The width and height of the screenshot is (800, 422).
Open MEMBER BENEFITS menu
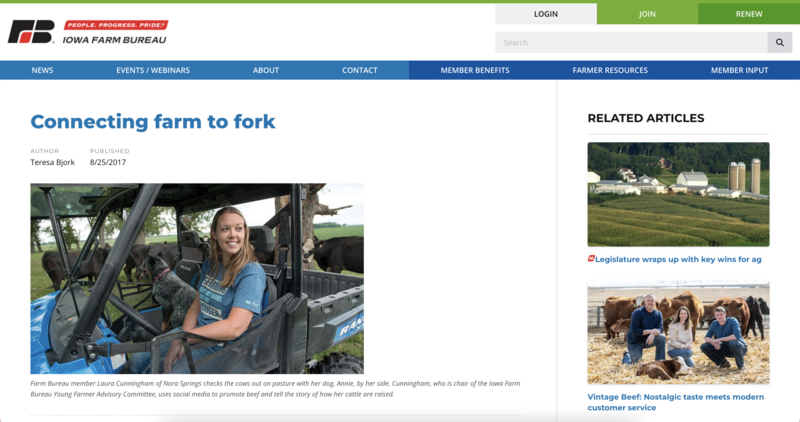pos(475,70)
